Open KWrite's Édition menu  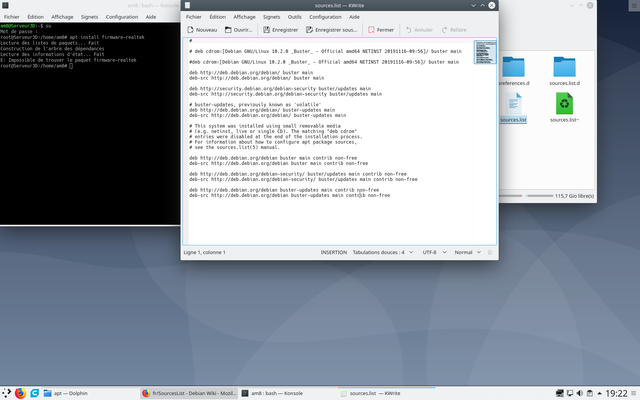coord(218,17)
